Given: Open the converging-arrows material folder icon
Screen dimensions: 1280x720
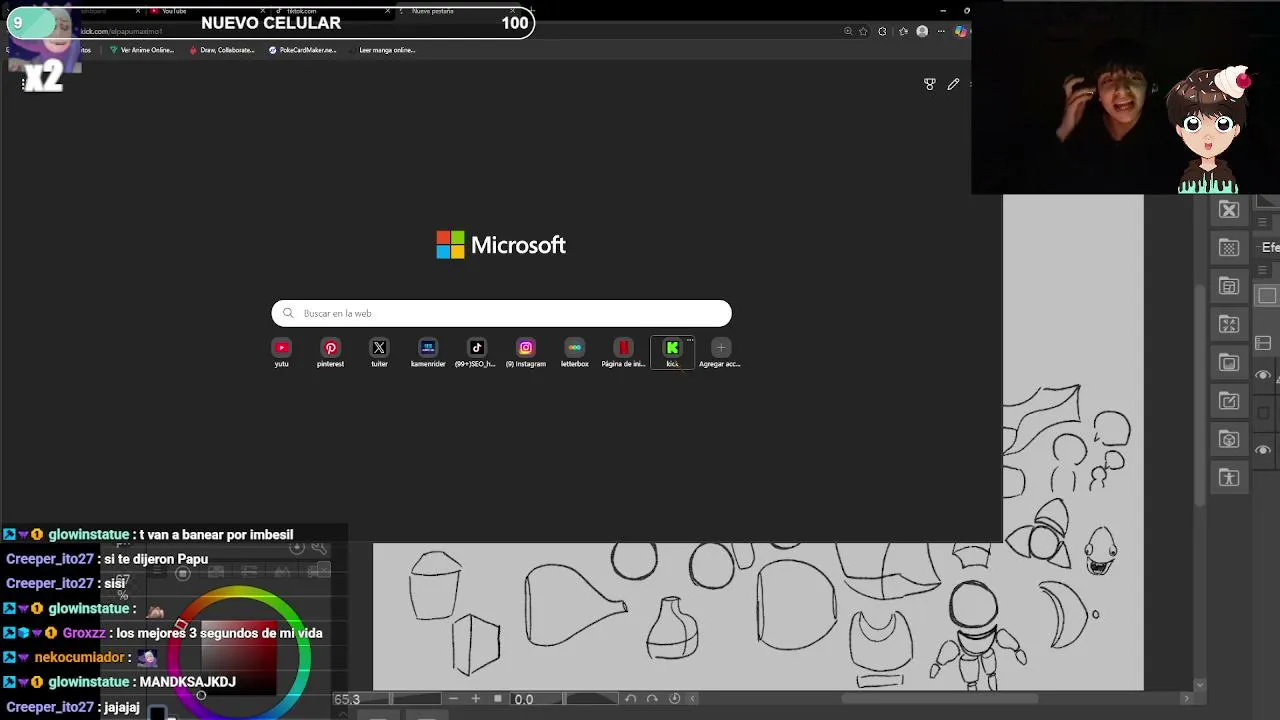Looking at the screenshot, I should tap(1229, 325).
